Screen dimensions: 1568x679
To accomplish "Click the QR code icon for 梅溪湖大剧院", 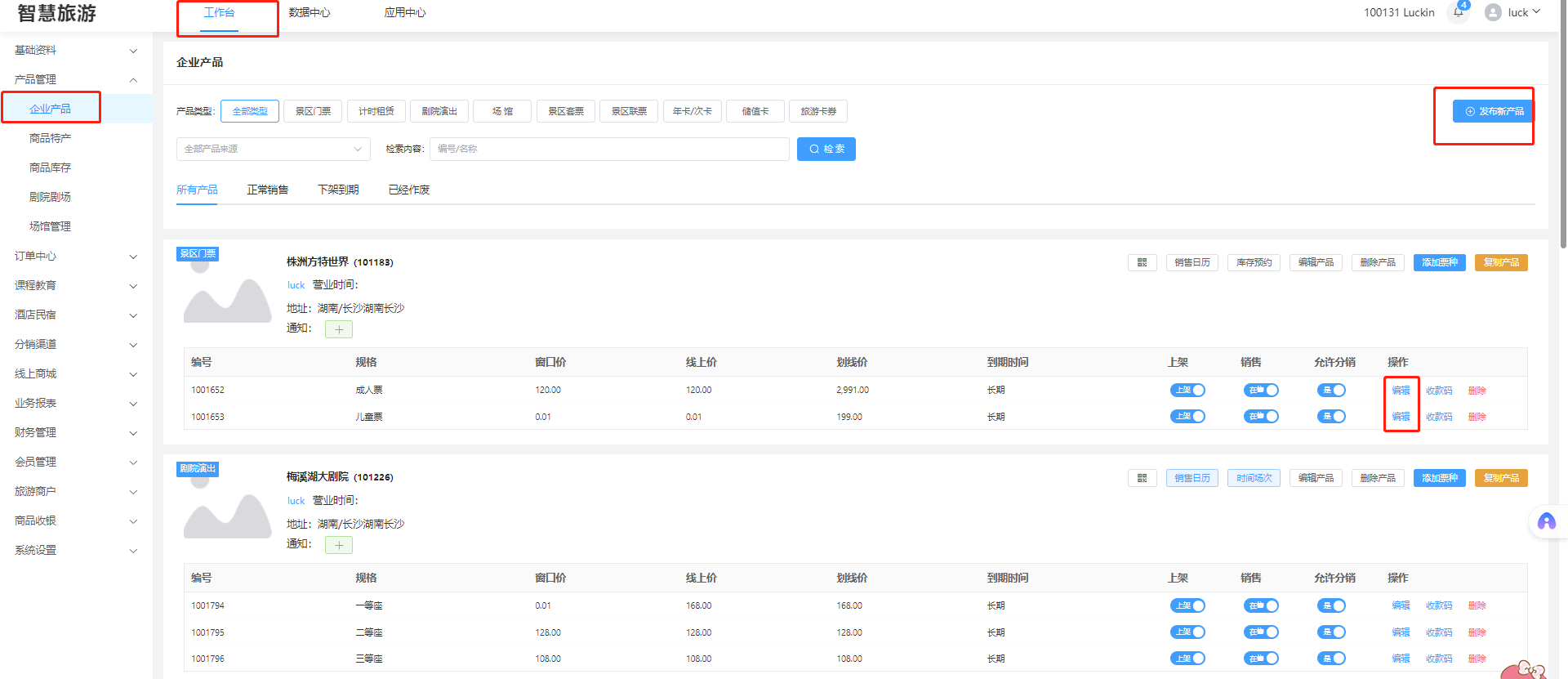I will [1142, 478].
